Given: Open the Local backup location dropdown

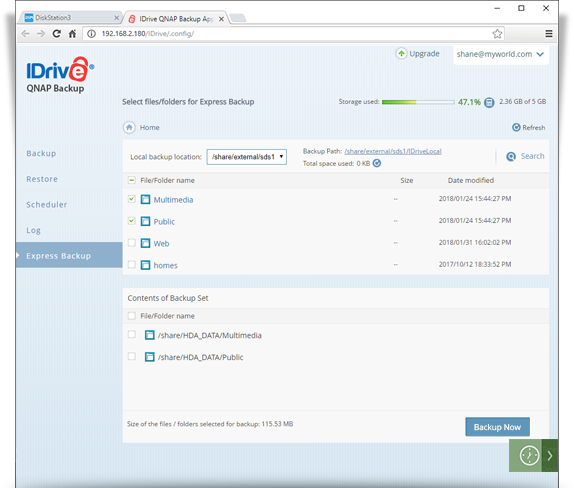Looking at the screenshot, I should [246, 157].
